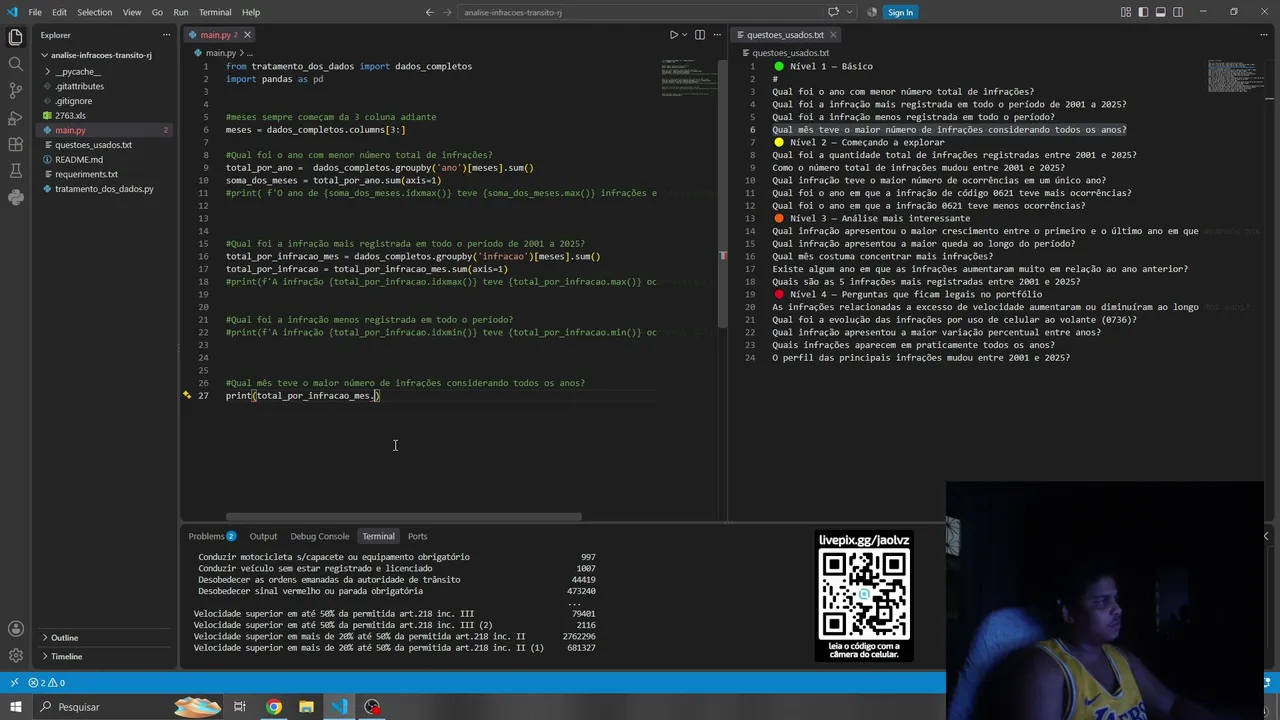Activate the main.py editor tab
Screen dimensions: 1280x720
click(x=218, y=35)
